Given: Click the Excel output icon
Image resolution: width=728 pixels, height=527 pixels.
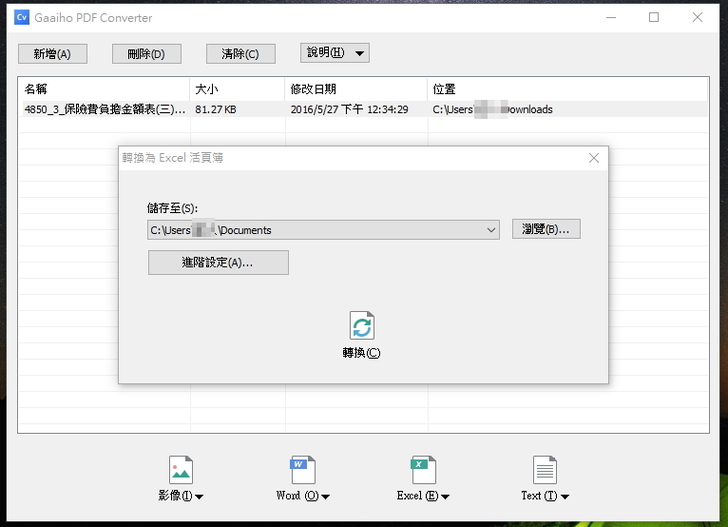Looking at the screenshot, I should [423, 469].
